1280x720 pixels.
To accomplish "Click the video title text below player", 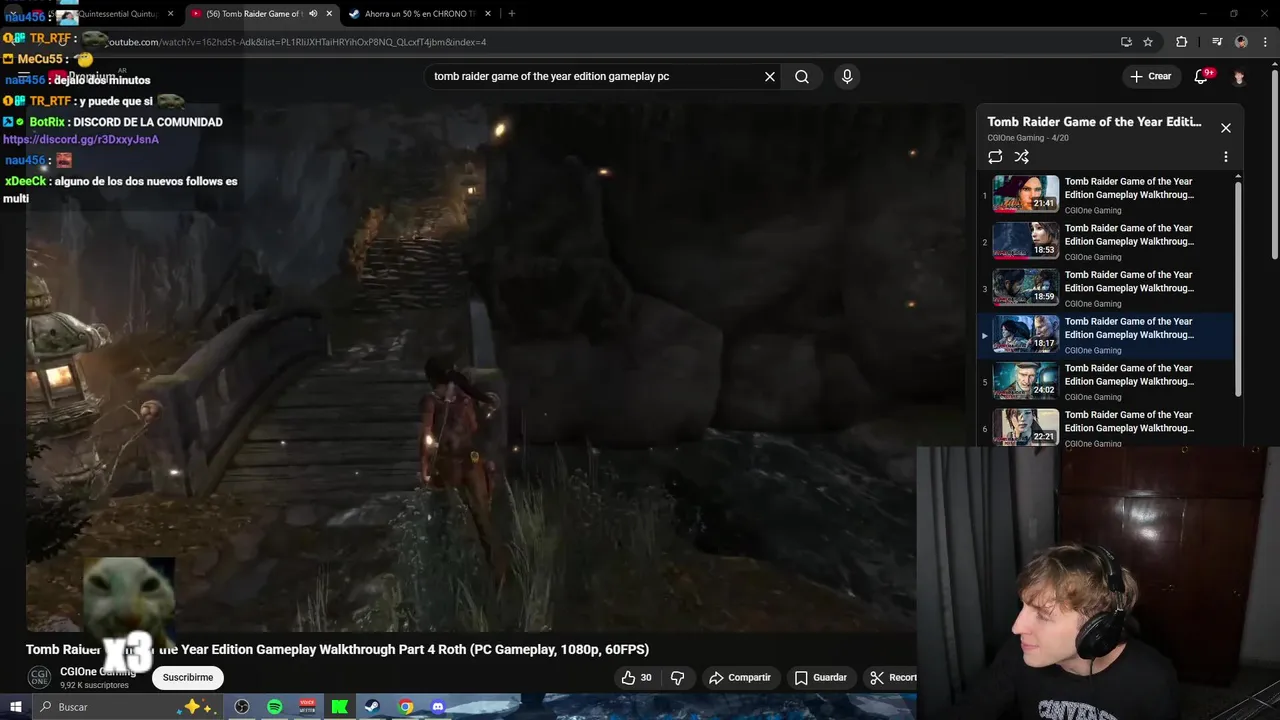I will 337,650.
